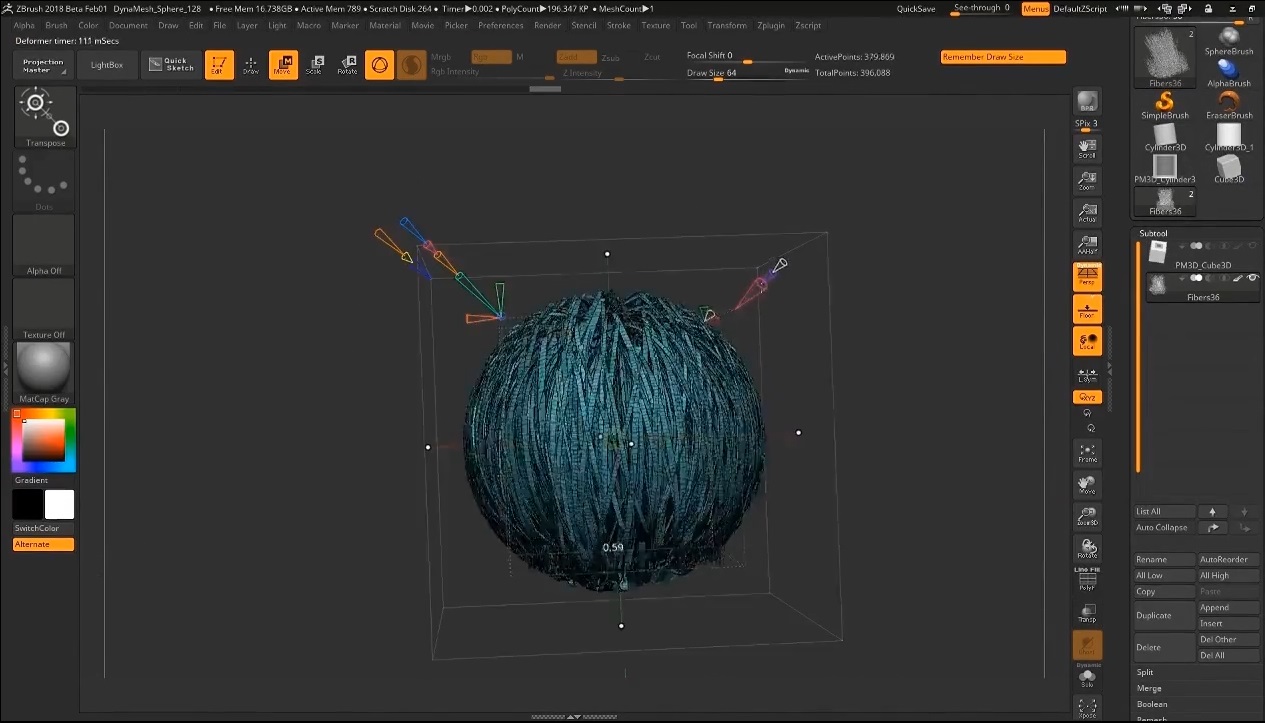This screenshot has height=723, width=1265.
Task: Click Remember Draw Size button
Action: pyautogui.click(x=1003, y=57)
